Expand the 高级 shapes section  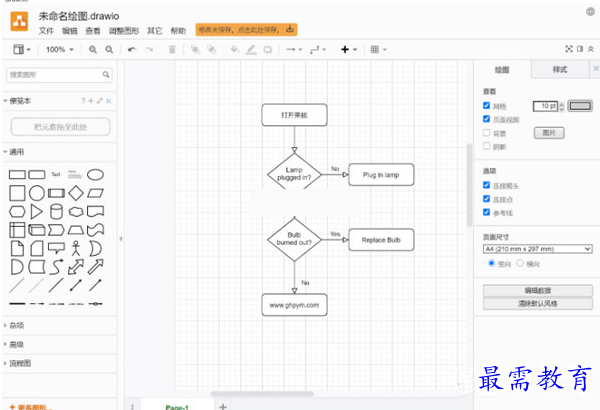tap(14, 345)
